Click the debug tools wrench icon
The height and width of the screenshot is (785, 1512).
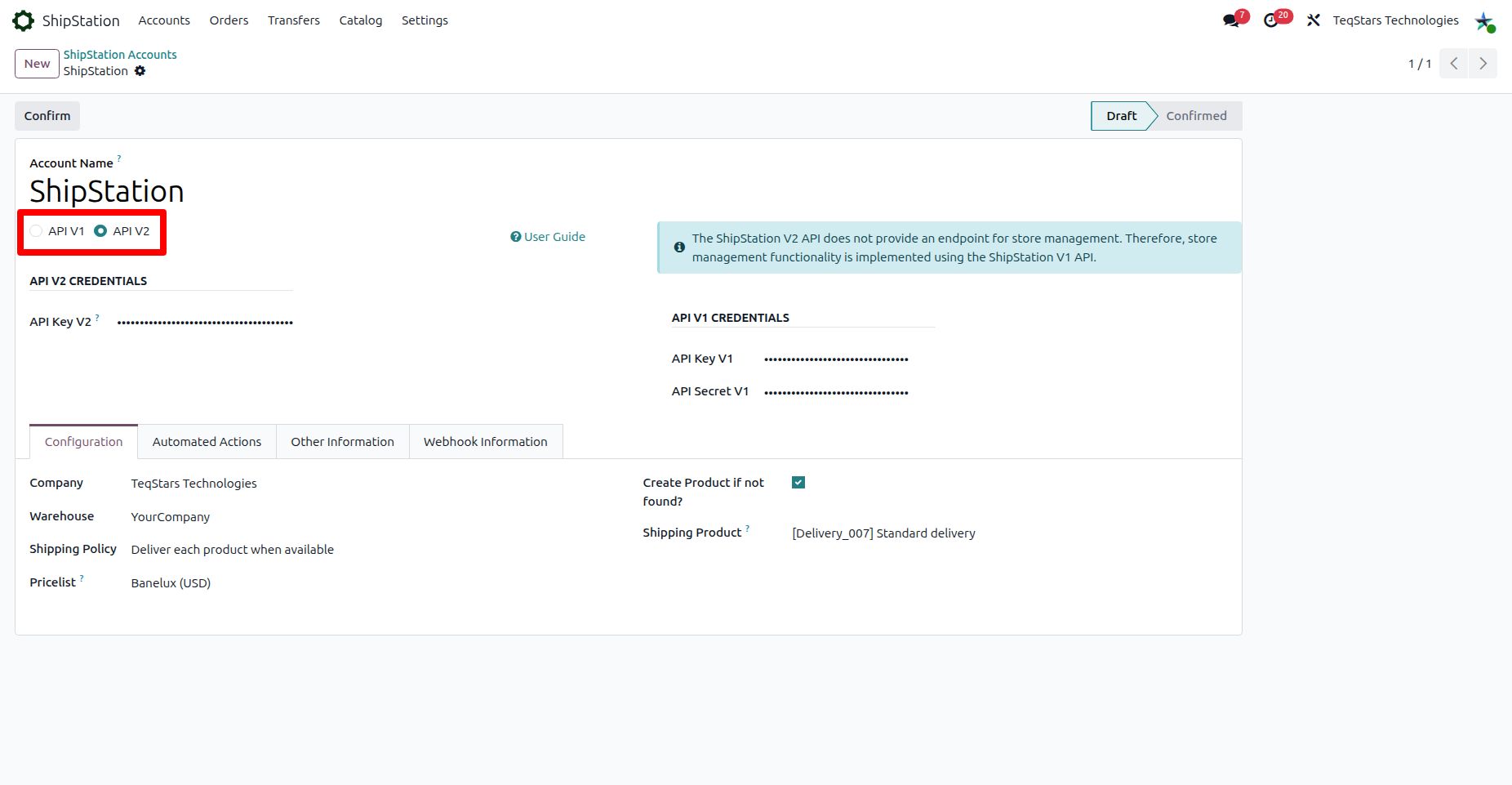(x=1313, y=20)
